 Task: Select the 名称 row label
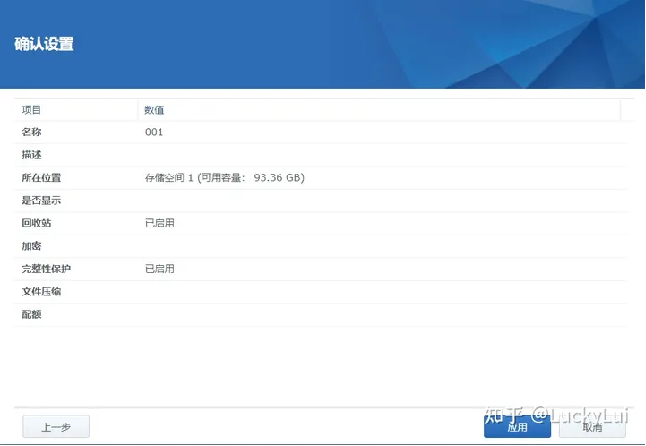[x=31, y=132]
